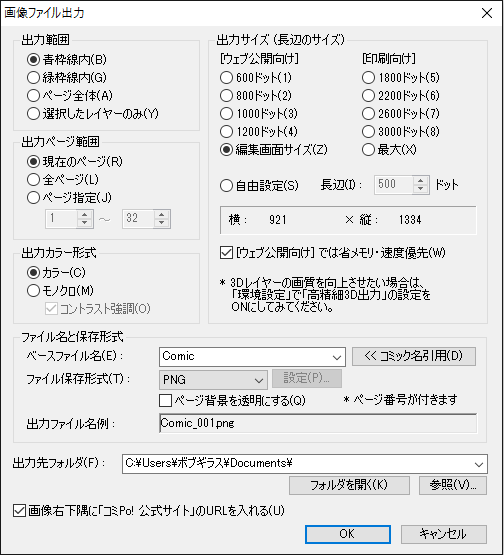Screen dimensions: 504x555
Task: Click 出力ファイル名例 Comic_001.png field
Action: click(318, 423)
